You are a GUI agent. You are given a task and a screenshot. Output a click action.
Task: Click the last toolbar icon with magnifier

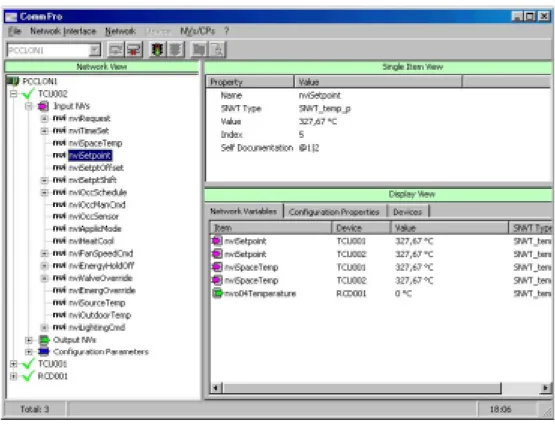pos(218,50)
